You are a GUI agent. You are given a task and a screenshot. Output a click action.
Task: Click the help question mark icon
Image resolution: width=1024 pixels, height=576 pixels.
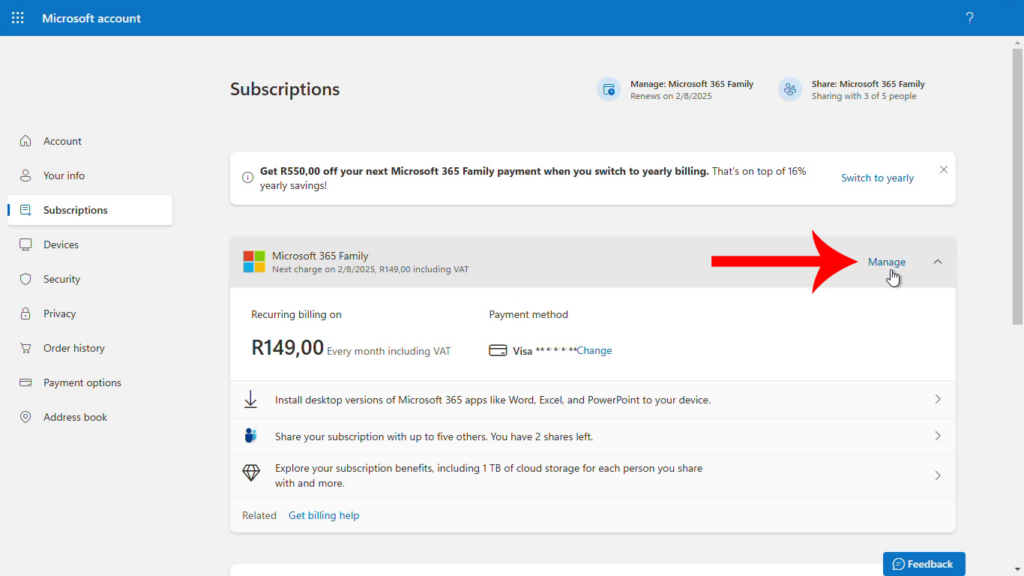[968, 17]
